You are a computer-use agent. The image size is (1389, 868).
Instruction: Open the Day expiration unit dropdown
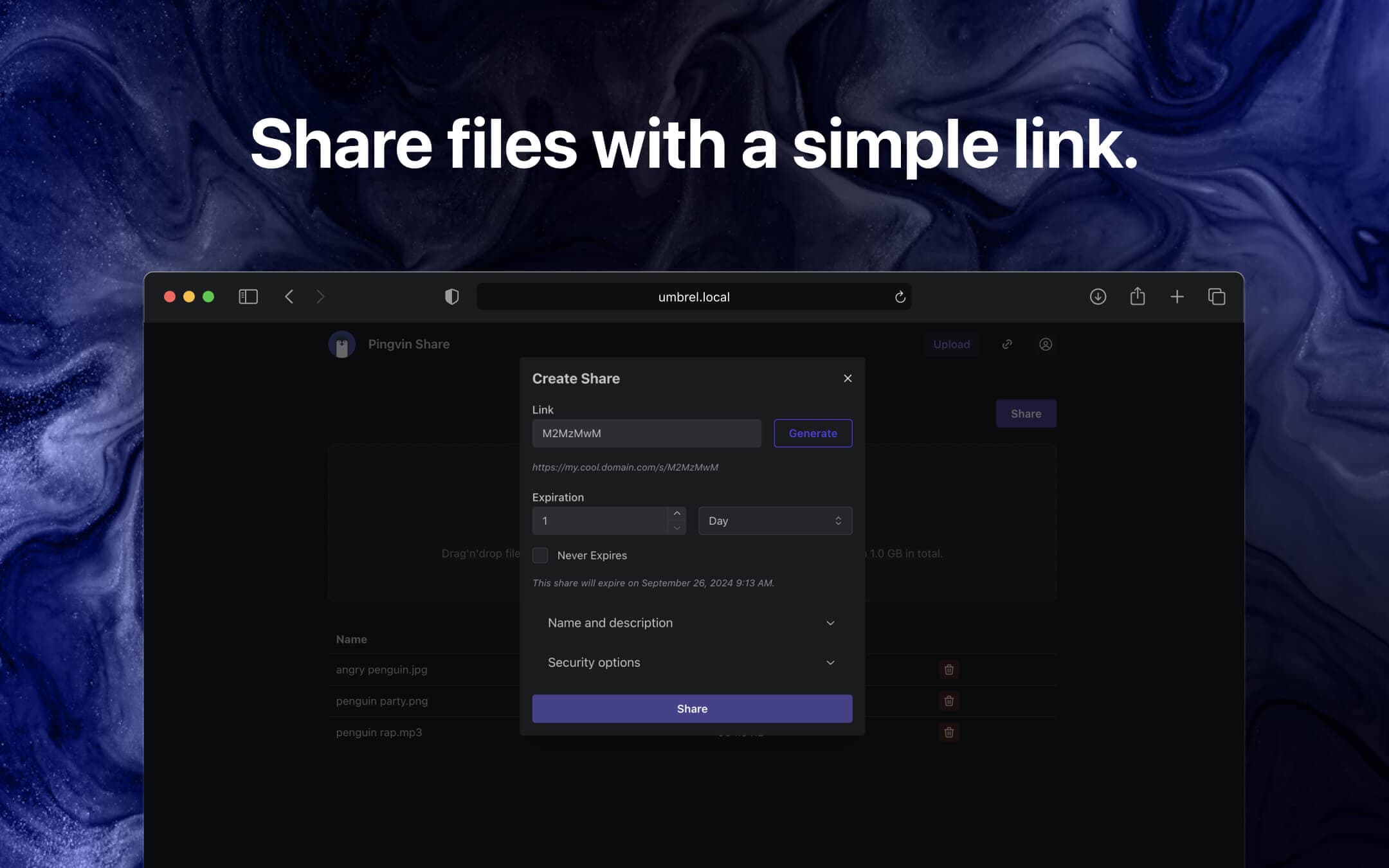point(775,520)
